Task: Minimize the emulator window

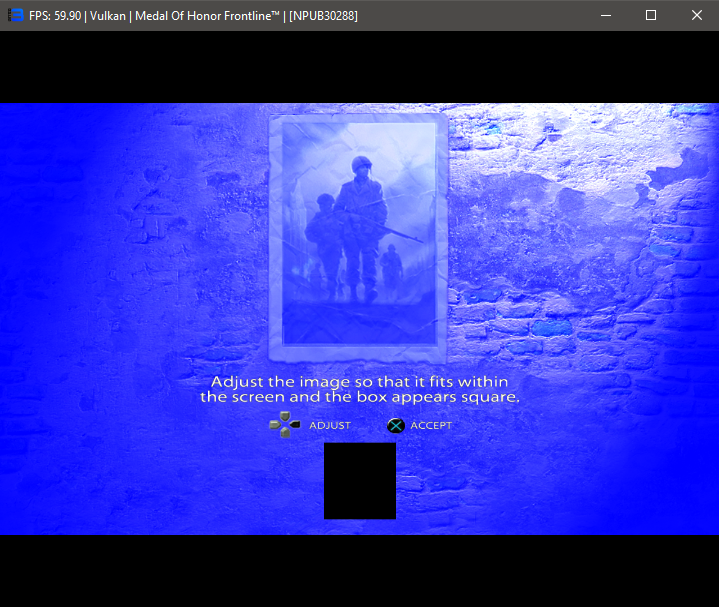Action: 605,15
